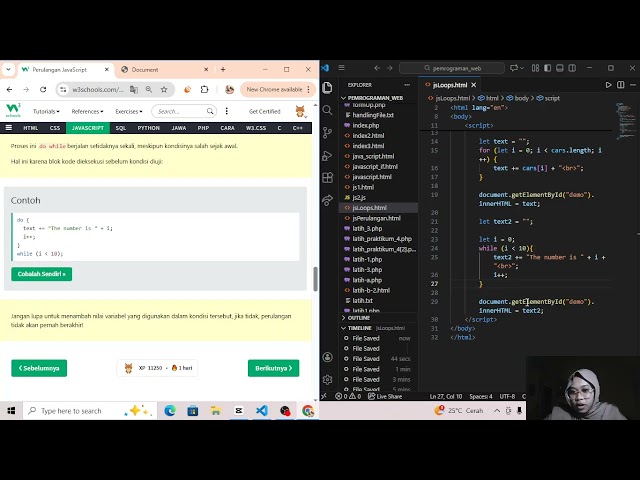Open W3Schools three-dot menu
The height and width of the screenshot is (480, 640).
[x=227, y=111]
